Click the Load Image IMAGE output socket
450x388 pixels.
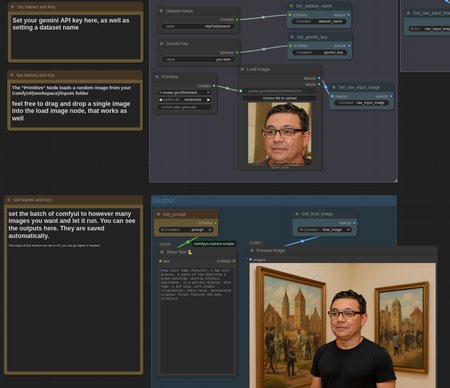coord(319,78)
